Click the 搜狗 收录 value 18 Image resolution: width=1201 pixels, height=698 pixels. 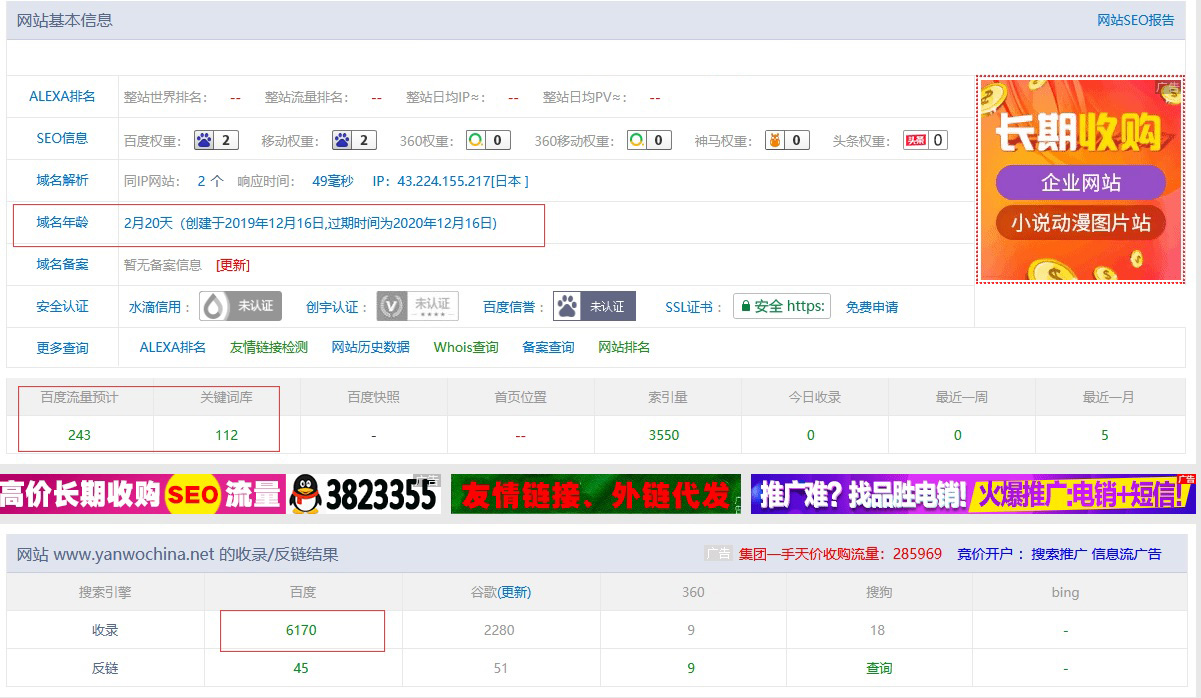tap(878, 630)
